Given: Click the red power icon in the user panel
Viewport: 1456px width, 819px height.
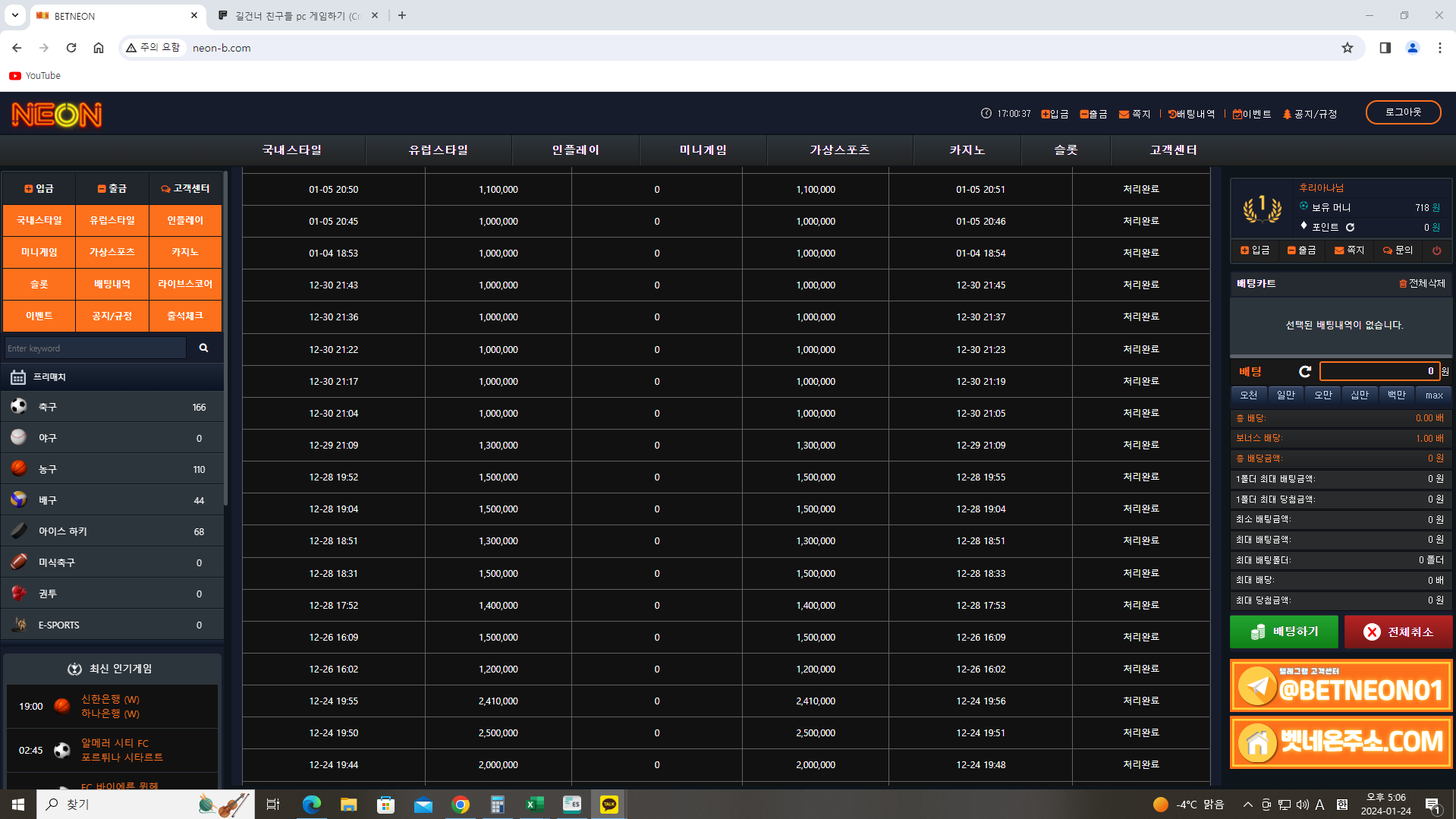Looking at the screenshot, I should [1436, 250].
